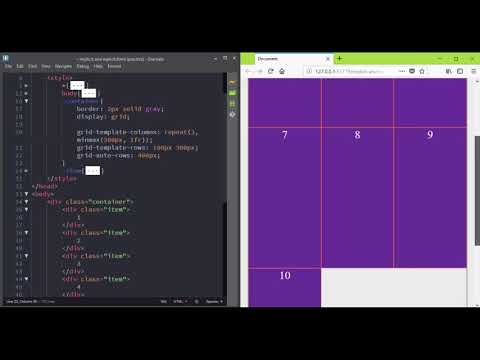Open the Debug menu in Brackets
The height and width of the screenshot is (360, 480).
pos(83,66)
